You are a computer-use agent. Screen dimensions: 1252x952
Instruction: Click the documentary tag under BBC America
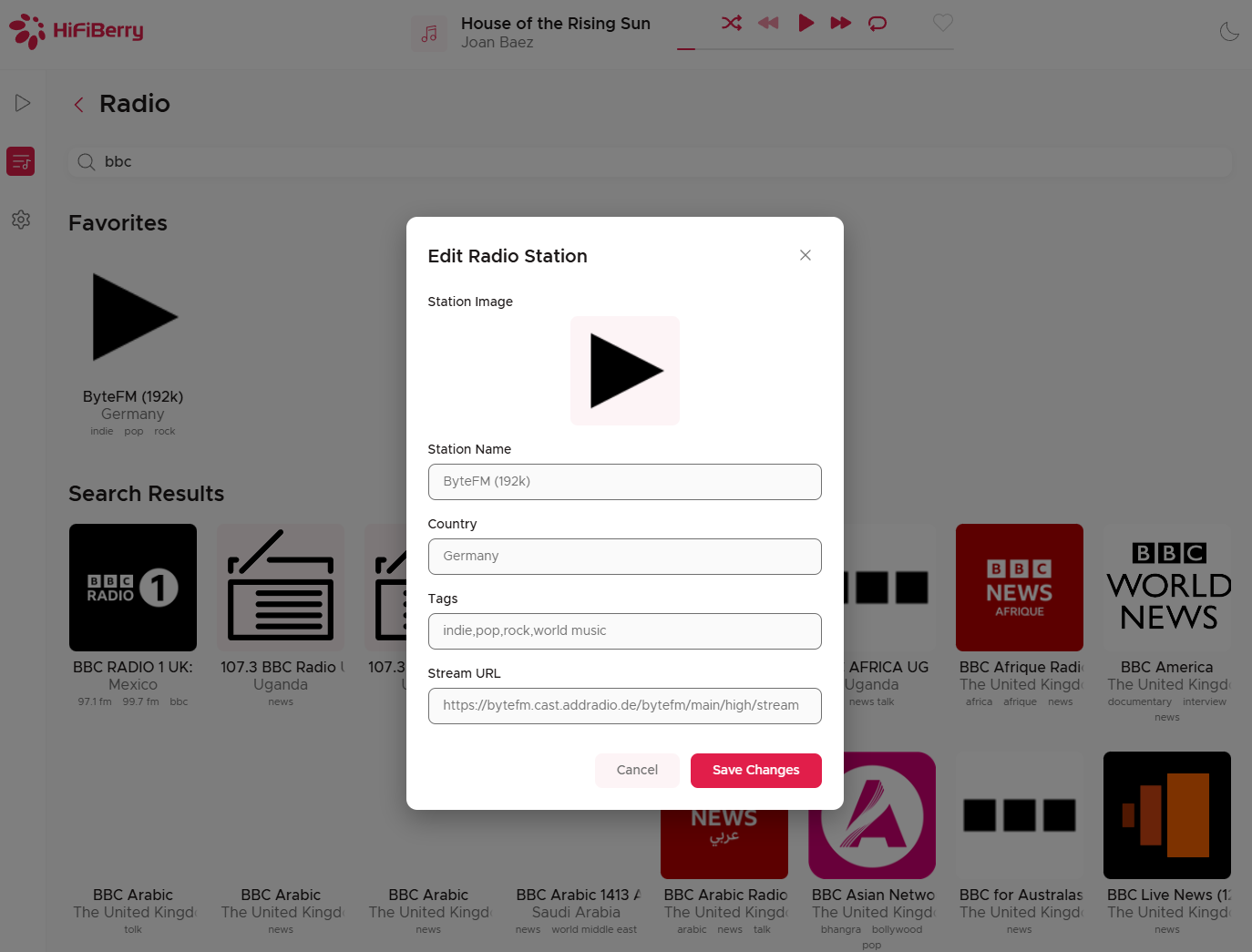1140,702
